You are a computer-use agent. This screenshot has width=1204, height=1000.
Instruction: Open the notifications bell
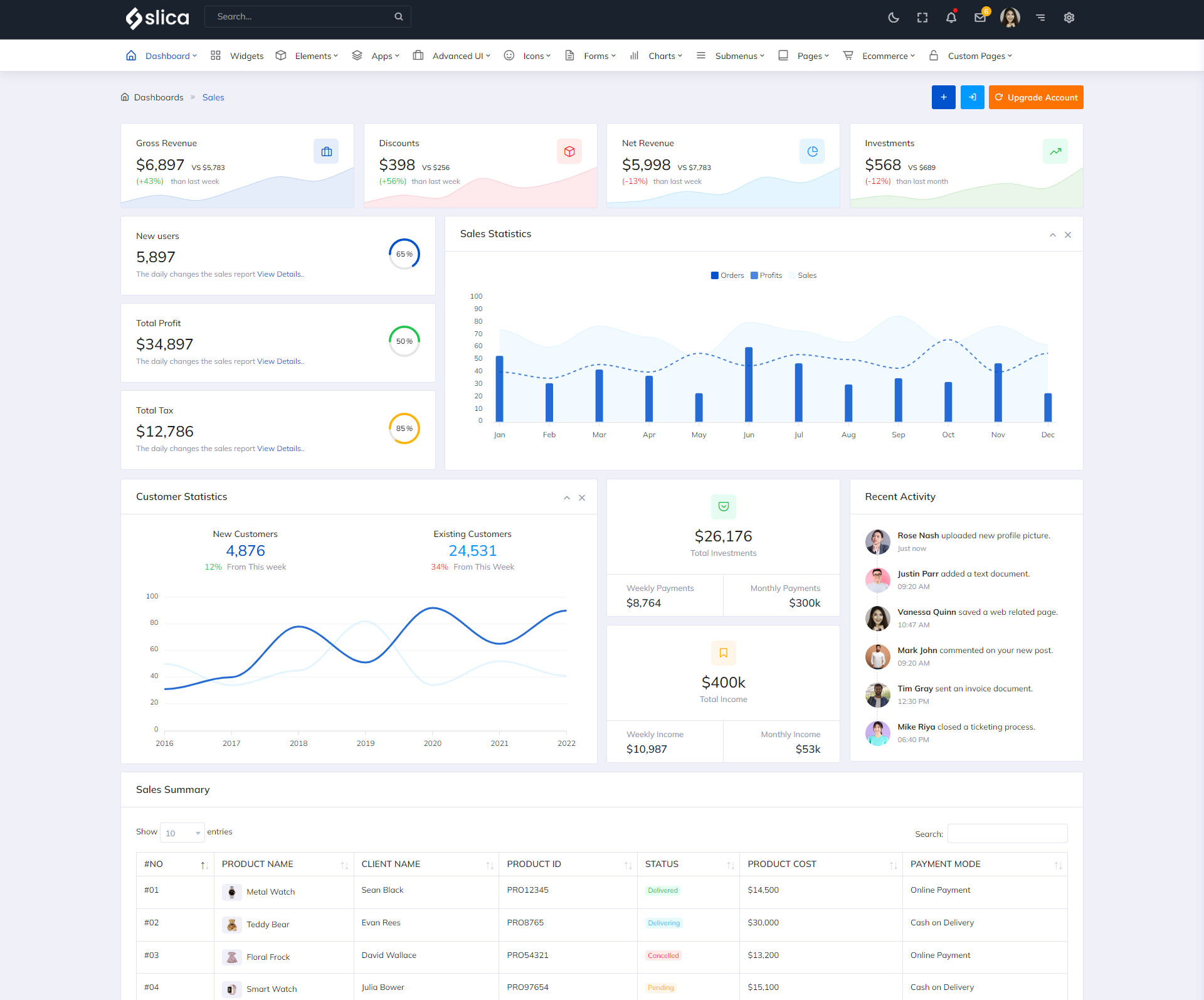pyautogui.click(x=951, y=18)
